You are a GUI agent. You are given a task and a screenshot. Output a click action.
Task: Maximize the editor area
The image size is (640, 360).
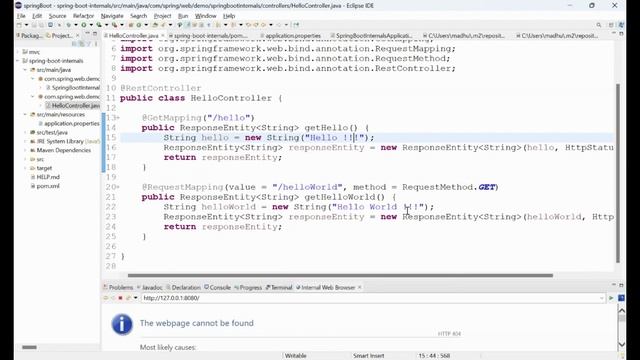[621, 34]
